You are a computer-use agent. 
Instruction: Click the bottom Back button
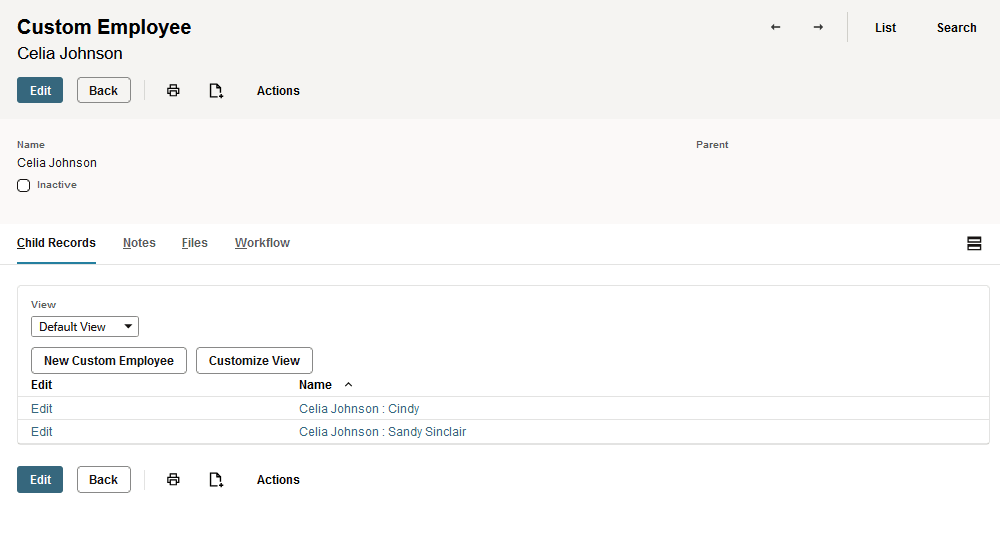[104, 480]
